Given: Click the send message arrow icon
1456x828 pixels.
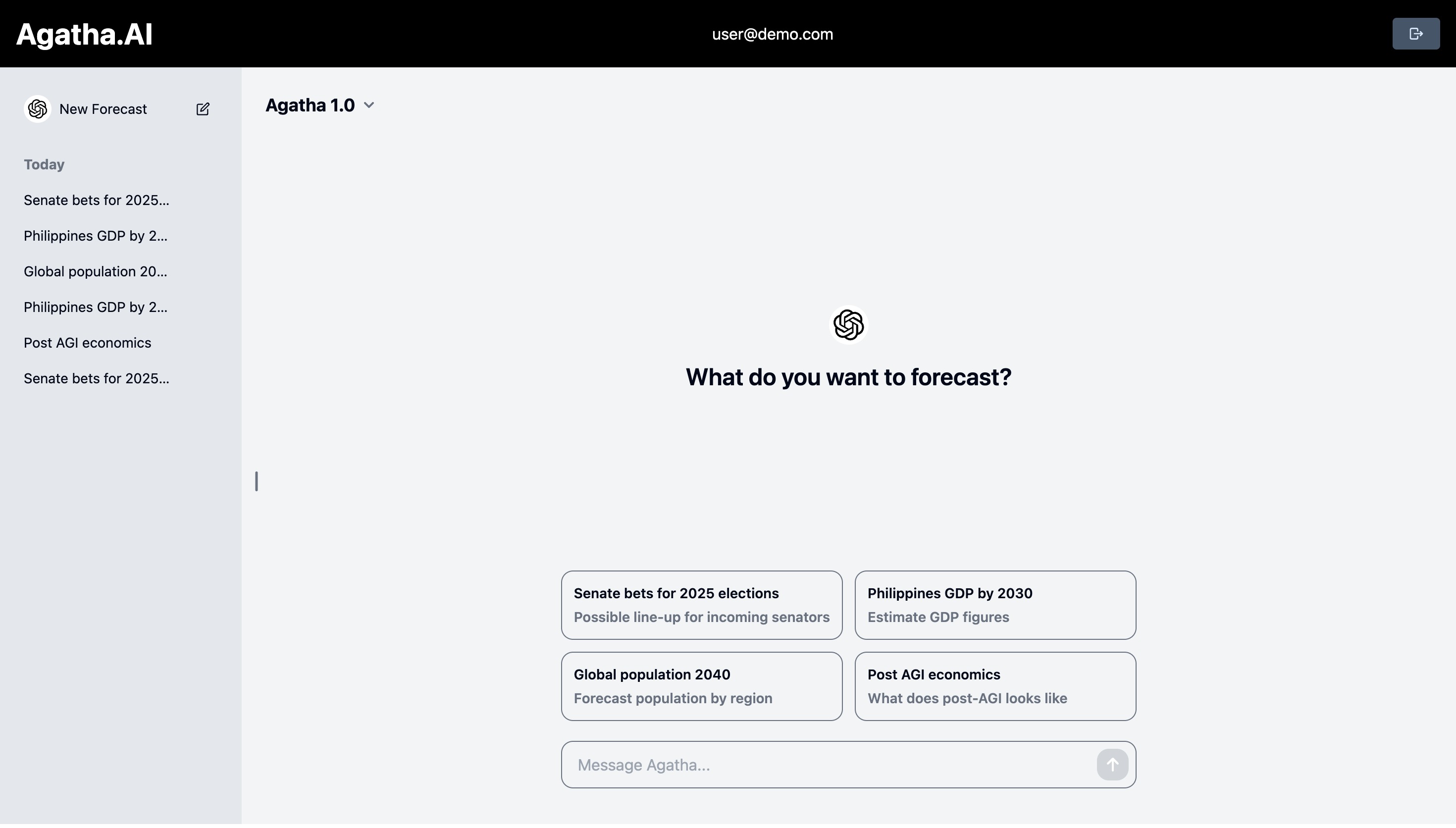Looking at the screenshot, I should pos(1112,764).
